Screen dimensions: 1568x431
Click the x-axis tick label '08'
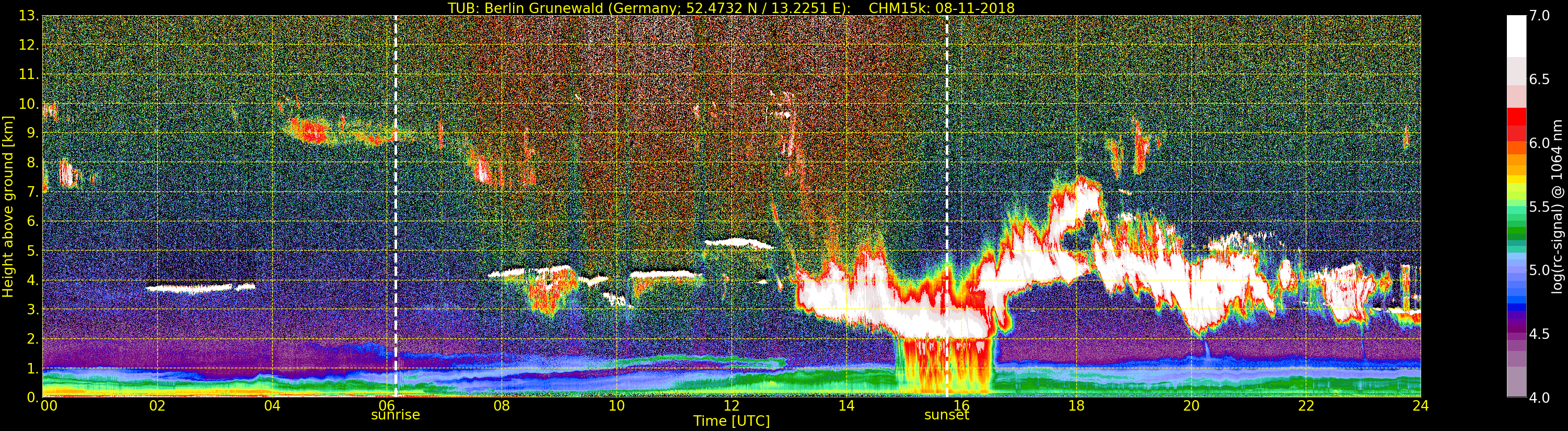click(x=502, y=406)
